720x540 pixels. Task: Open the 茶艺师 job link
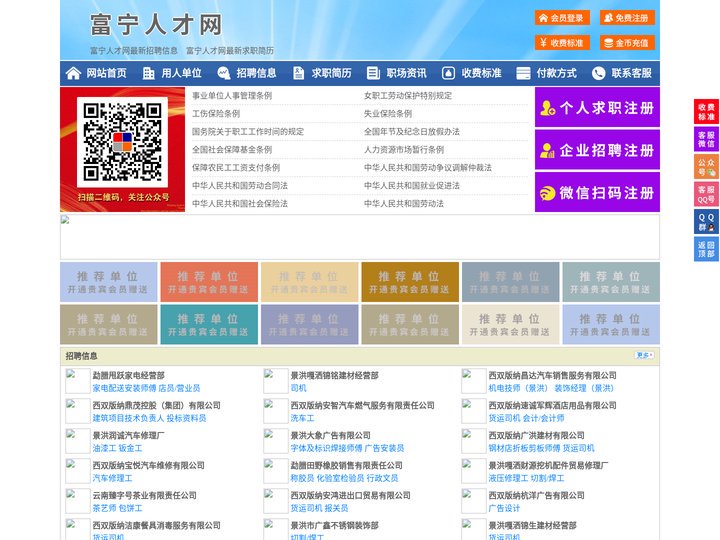pos(104,508)
